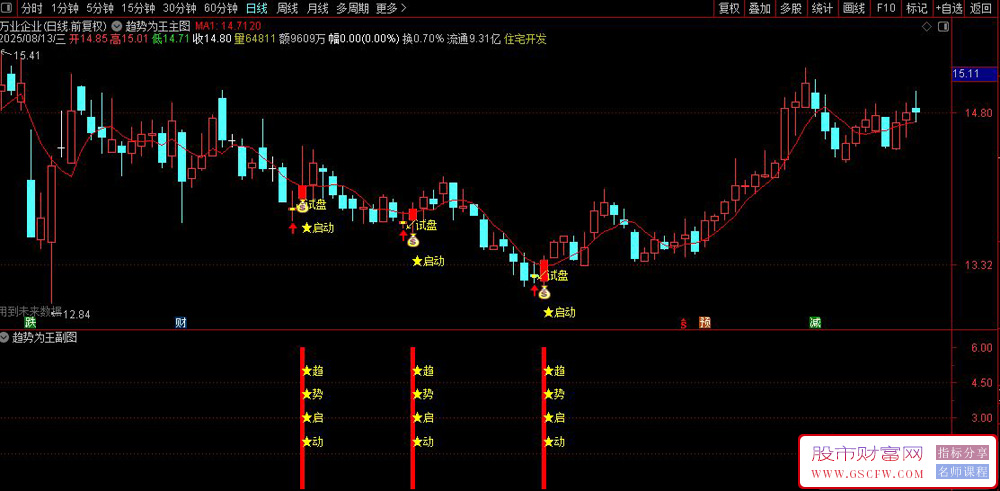Click the 6.00 sub-chart axis value
Image resolution: width=1000 pixels, height=491 pixels.
983,348
